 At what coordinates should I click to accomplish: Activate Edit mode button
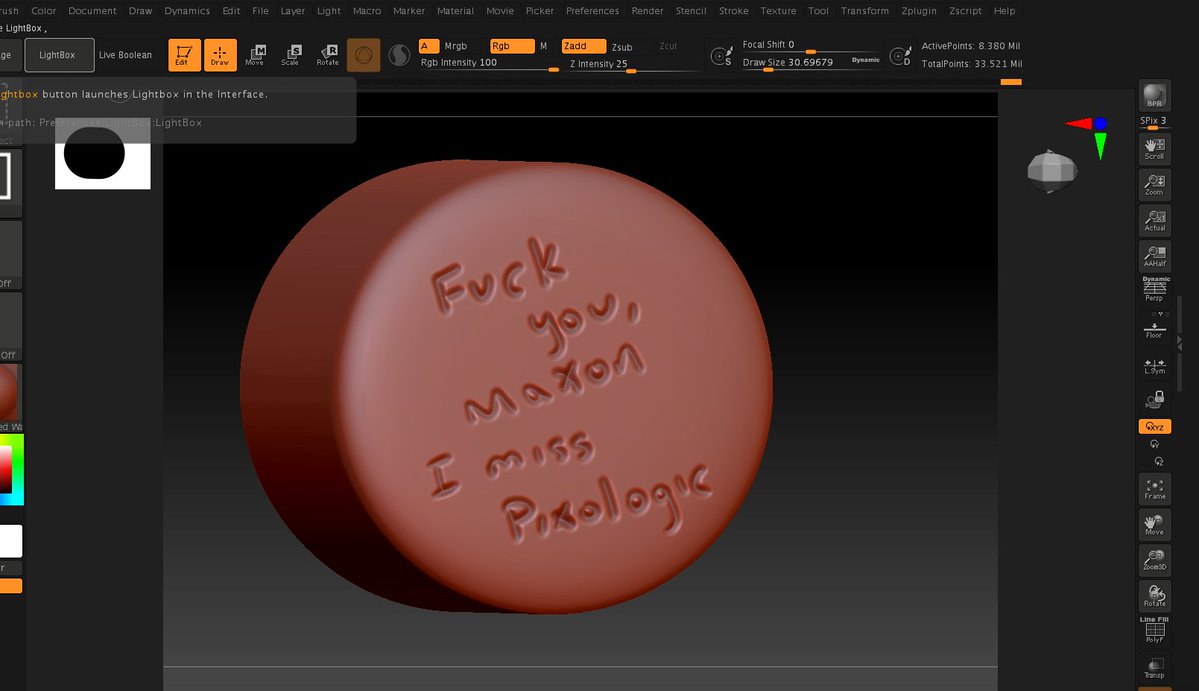(184, 55)
